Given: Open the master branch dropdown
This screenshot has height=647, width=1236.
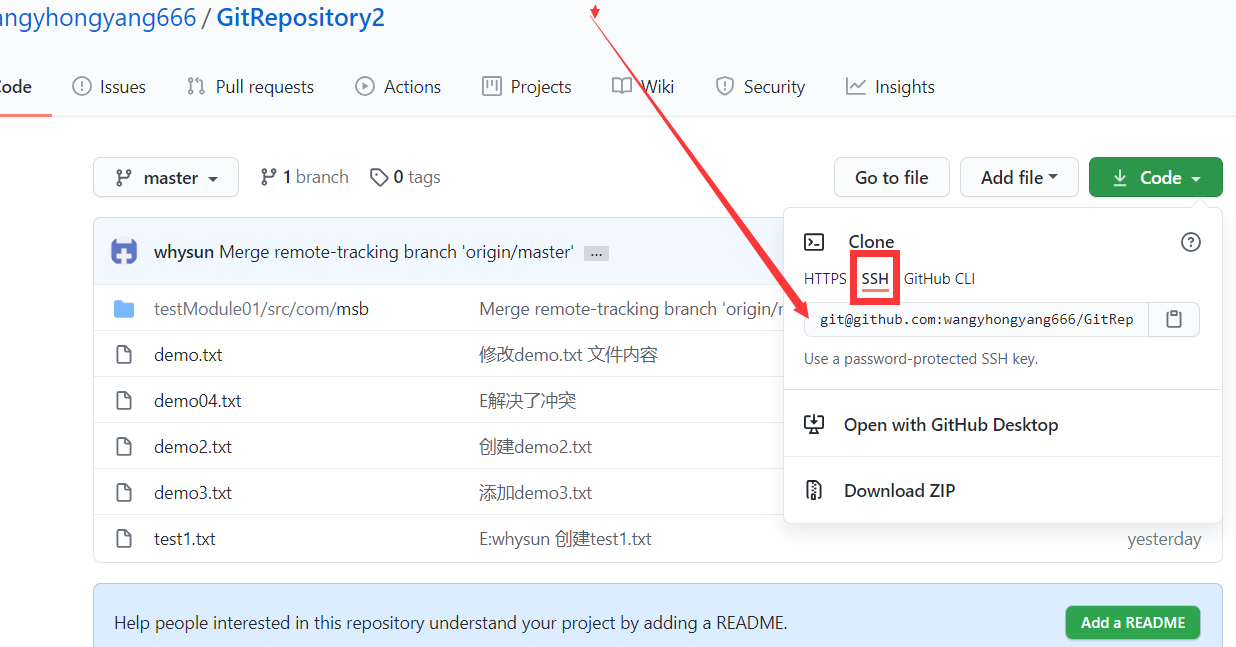Looking at the screenshot, I should click(166, 177).
